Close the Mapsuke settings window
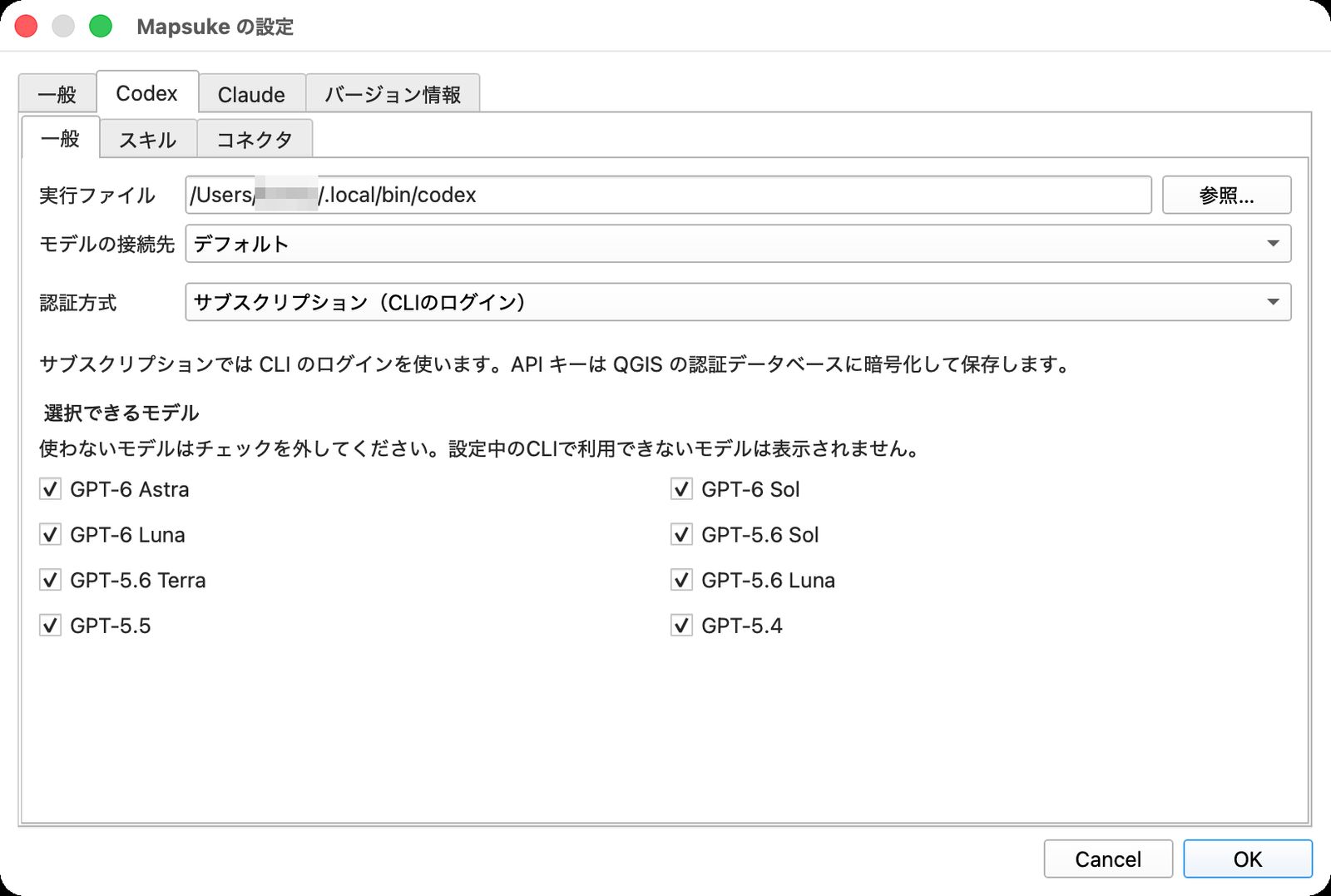The image size is (1331, 896). tap(27, 26)
